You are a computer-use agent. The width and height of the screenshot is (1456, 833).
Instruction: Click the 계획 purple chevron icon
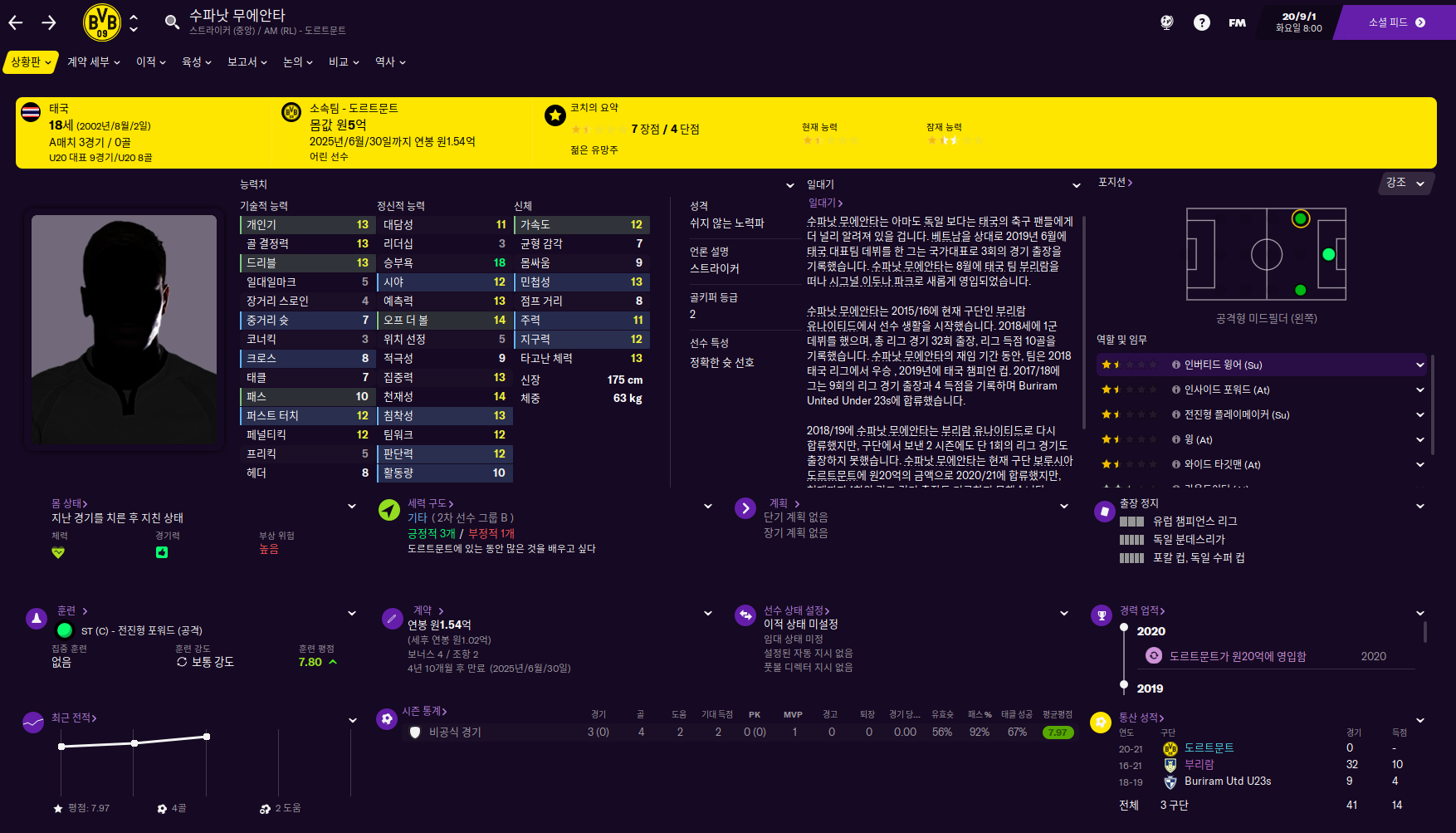(745, 508)
